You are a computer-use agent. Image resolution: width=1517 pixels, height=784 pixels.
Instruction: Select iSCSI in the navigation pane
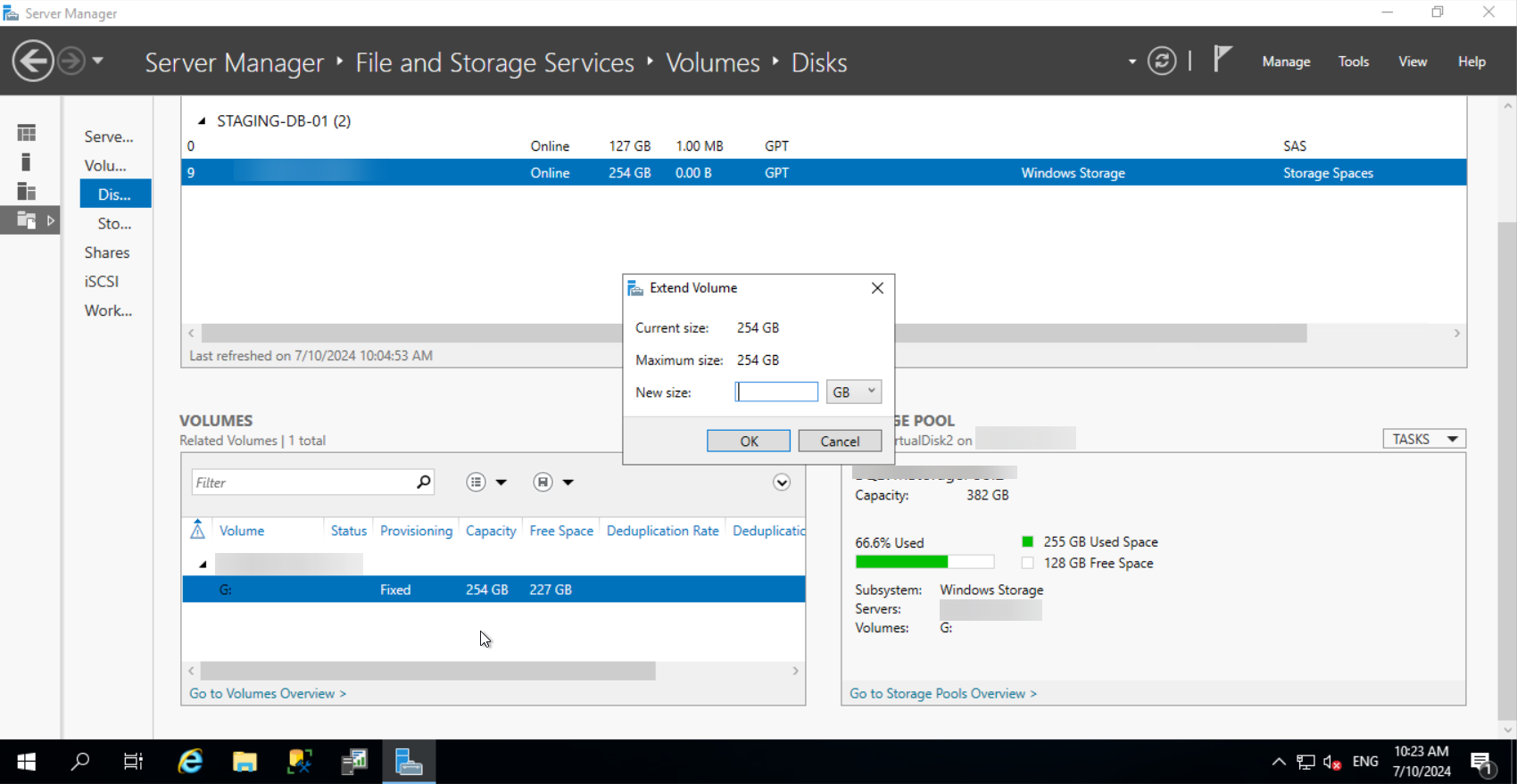102,281
